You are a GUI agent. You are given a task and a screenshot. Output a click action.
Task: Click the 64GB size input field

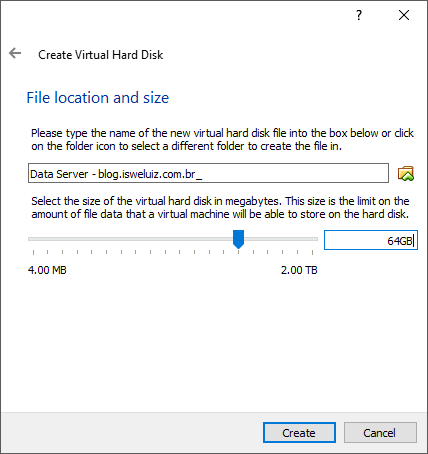click(371, 240)
